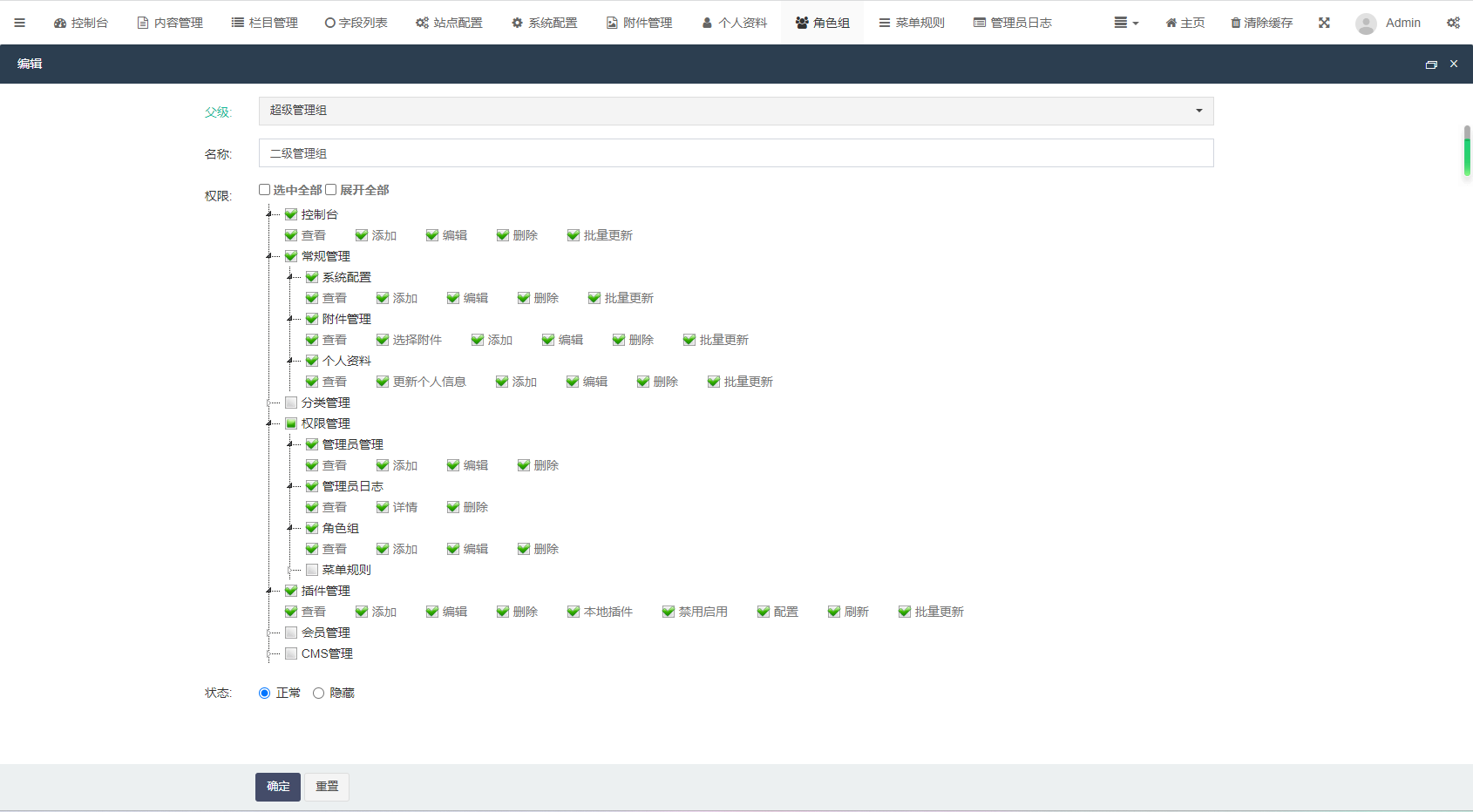
Task: Click the 重置 reset button
Action: (327, 787)
